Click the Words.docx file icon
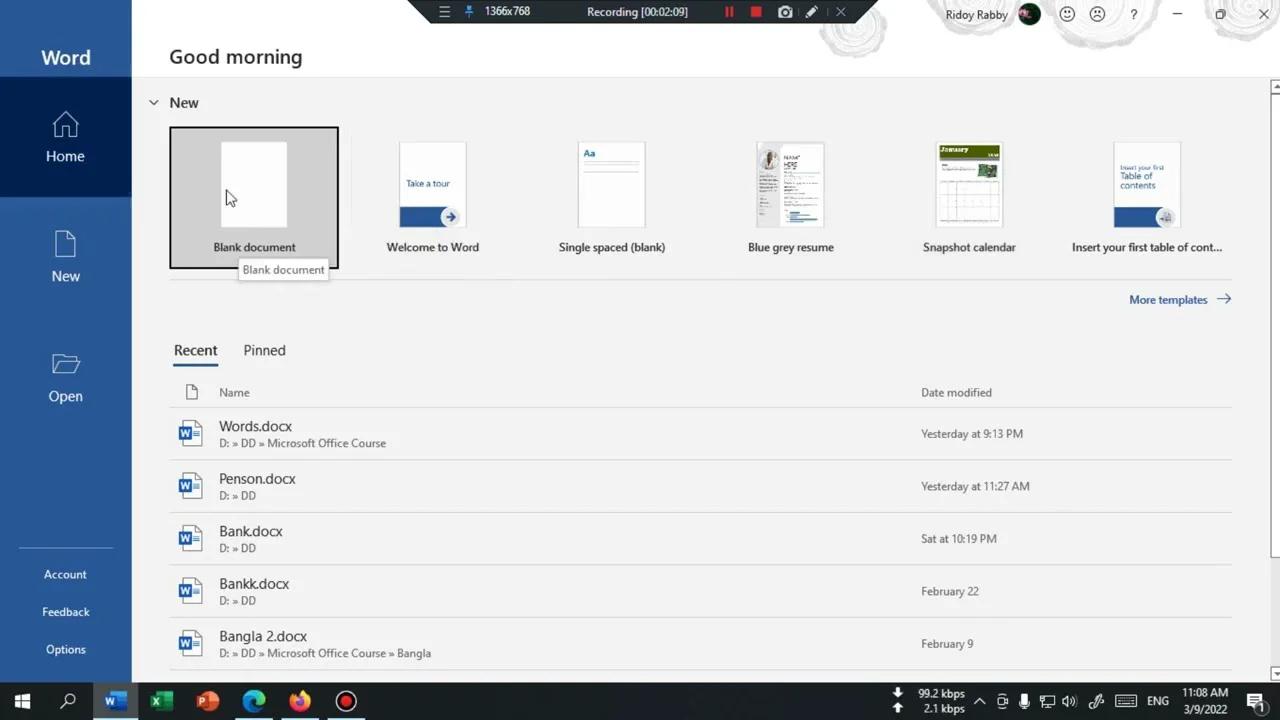Image resolution: width=1280 pixels, height=720 pixels. [x=190, y=434]
